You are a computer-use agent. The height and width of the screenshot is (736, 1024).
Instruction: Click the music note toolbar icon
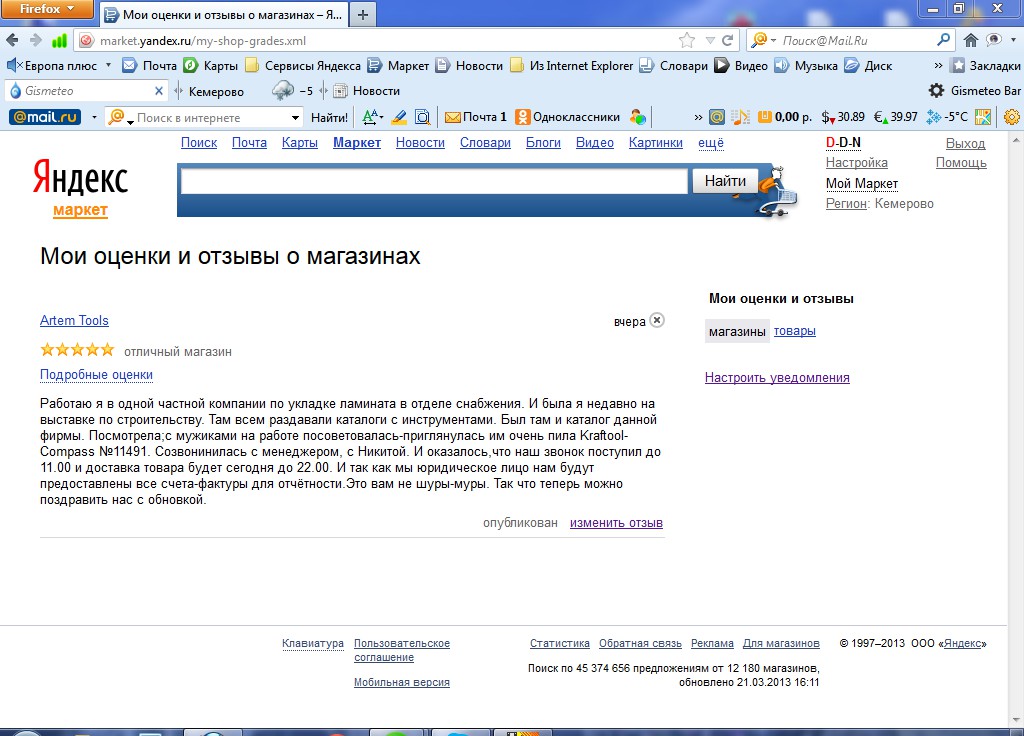coord(740,117)
